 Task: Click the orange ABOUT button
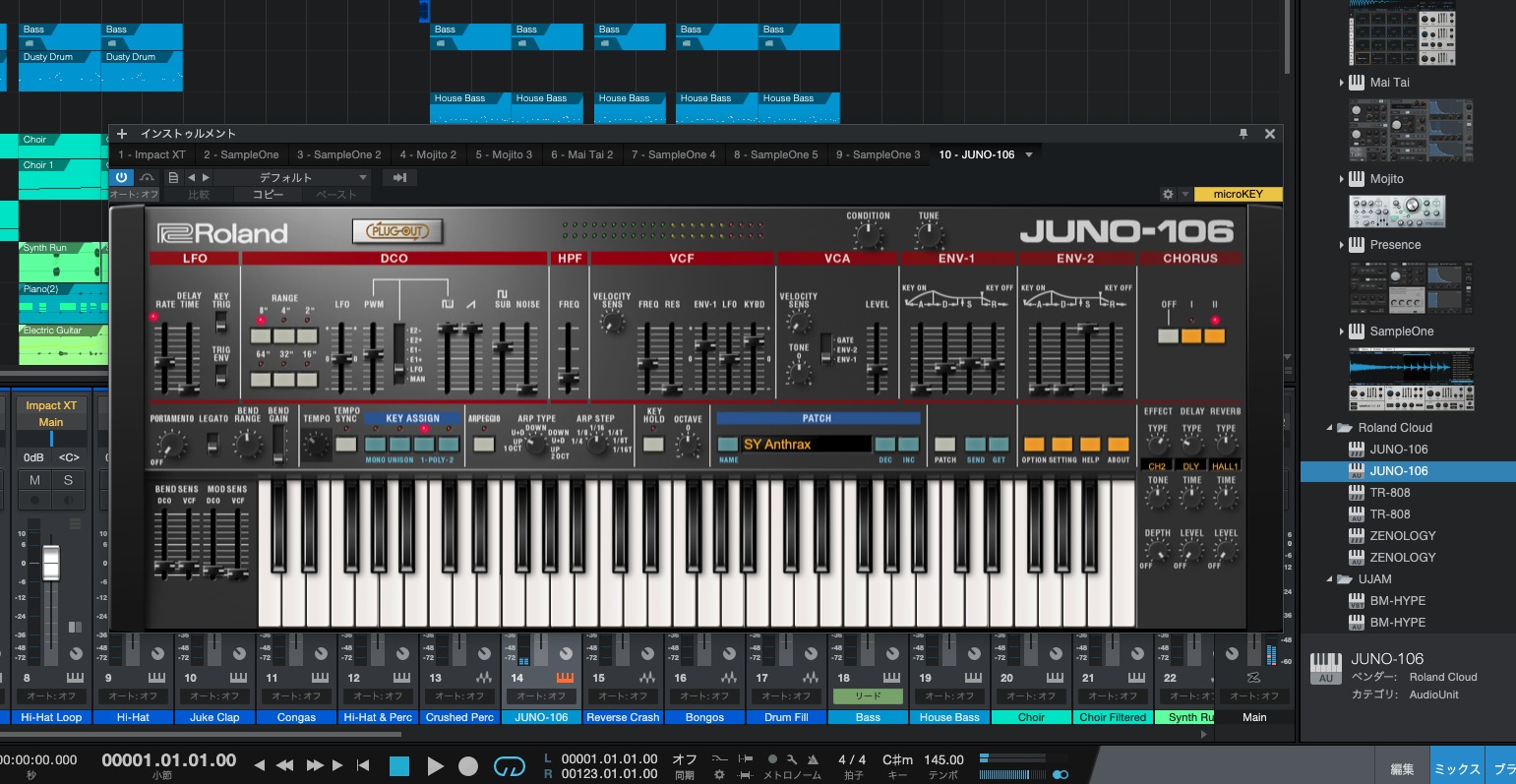point(1119,445)
